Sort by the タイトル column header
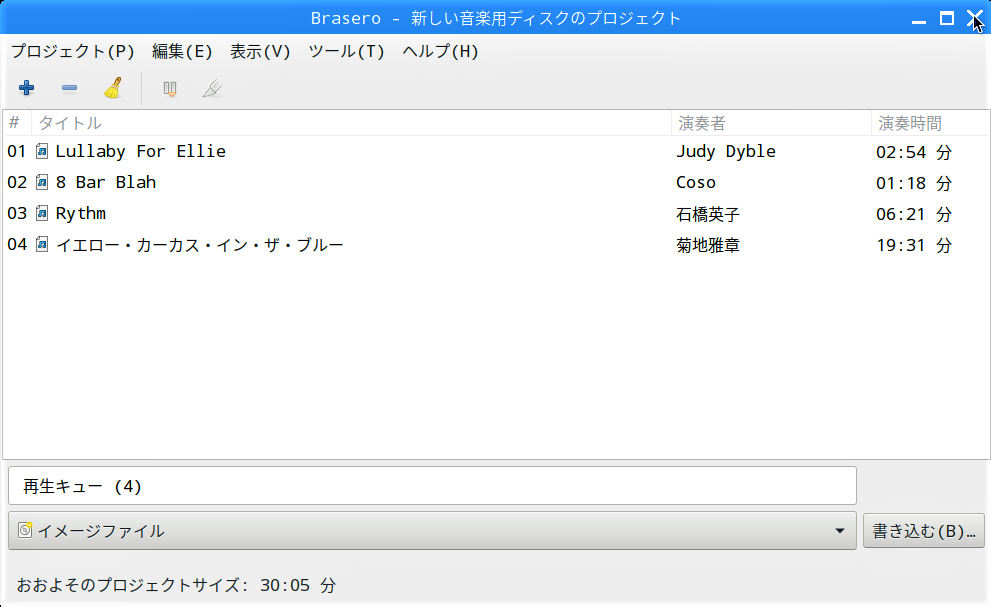991x607 pixels. click(351, 123)
